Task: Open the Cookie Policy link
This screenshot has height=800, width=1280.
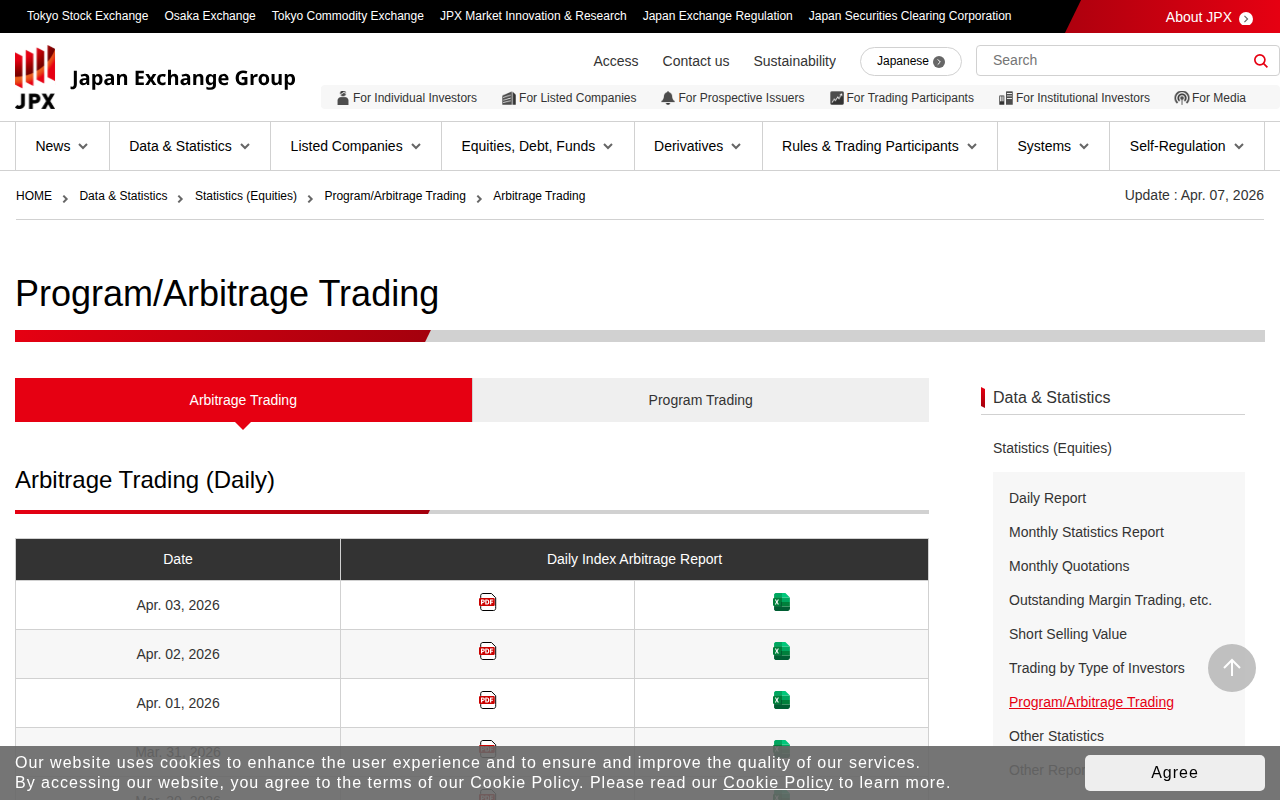Action: pyautogui.click(x=778, y=782)
